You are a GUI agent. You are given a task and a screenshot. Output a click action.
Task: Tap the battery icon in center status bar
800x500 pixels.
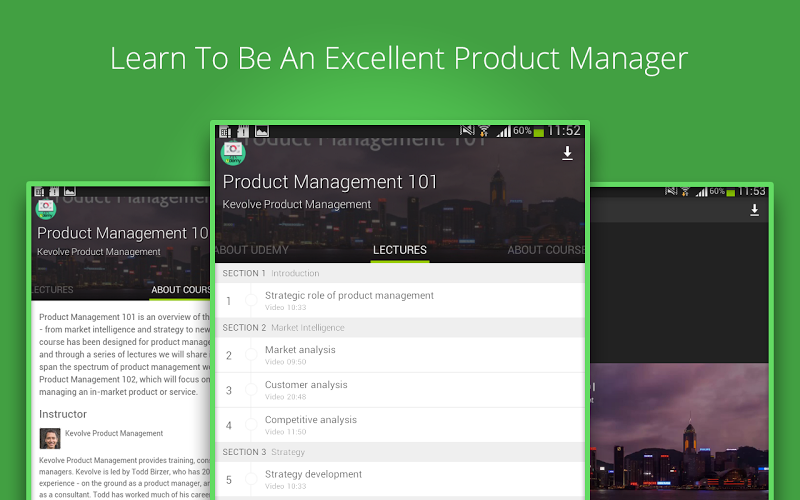click(x=538, y=133)
